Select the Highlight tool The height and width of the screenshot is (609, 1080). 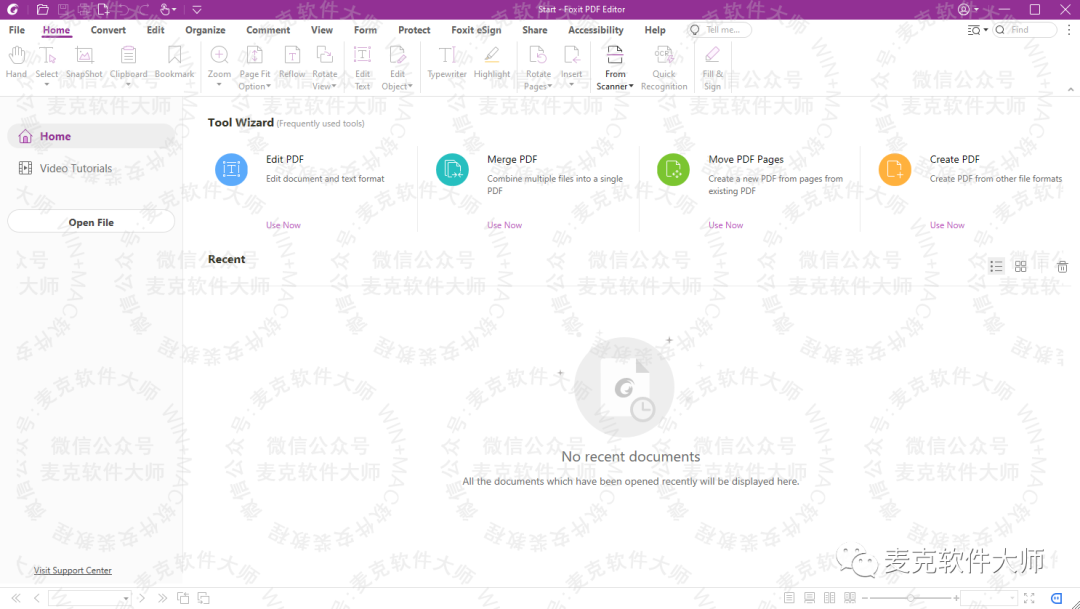pyautogui.click(x=492, y=62)
